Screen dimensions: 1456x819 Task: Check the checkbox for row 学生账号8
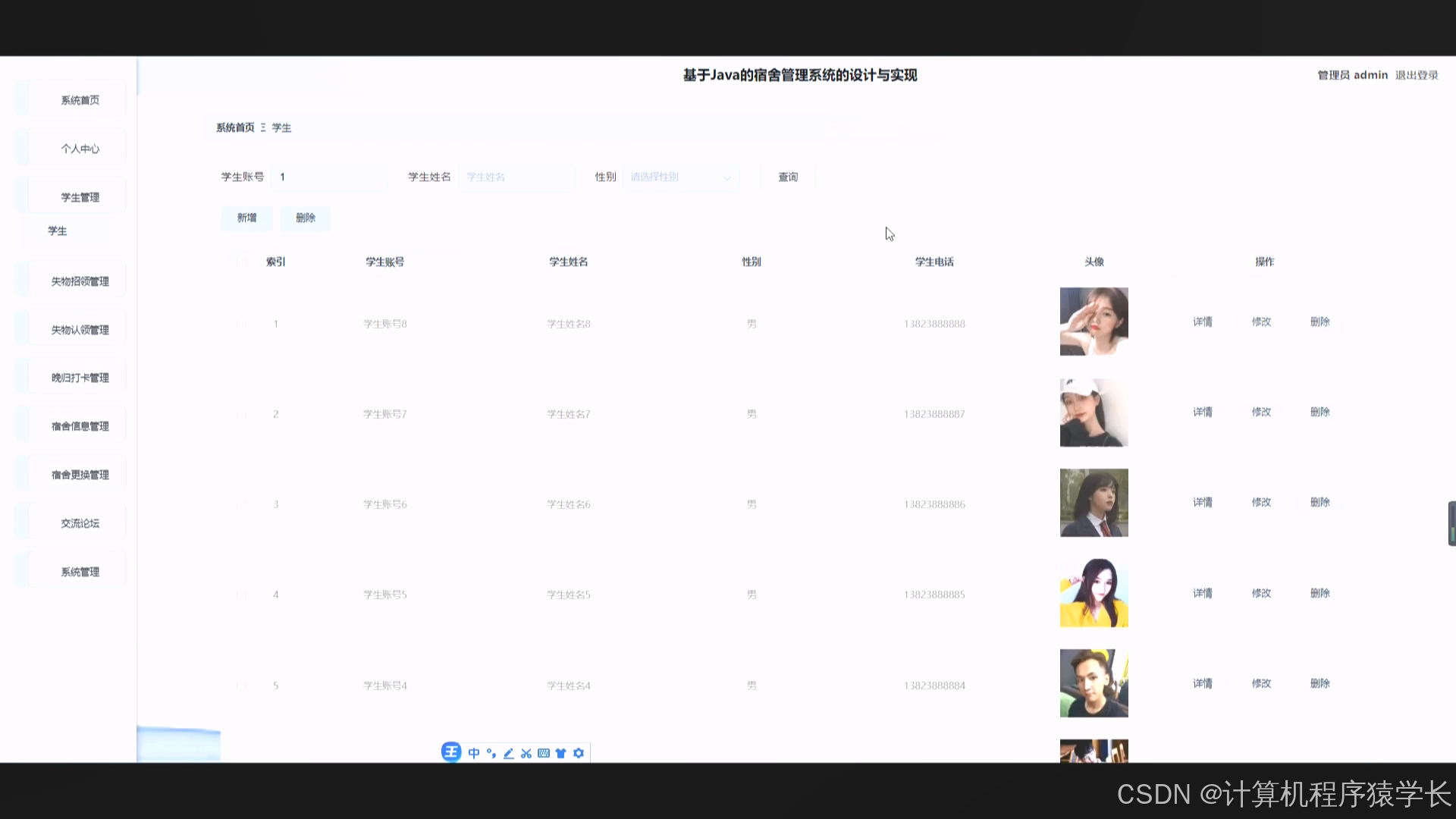coord(241,323)
